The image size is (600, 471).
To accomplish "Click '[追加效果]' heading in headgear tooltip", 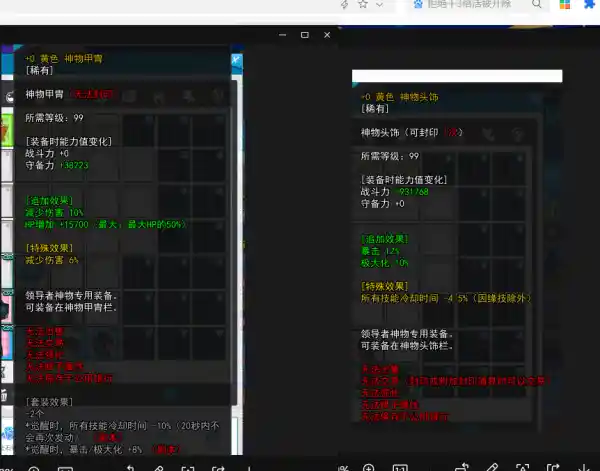I will point(384,239).
